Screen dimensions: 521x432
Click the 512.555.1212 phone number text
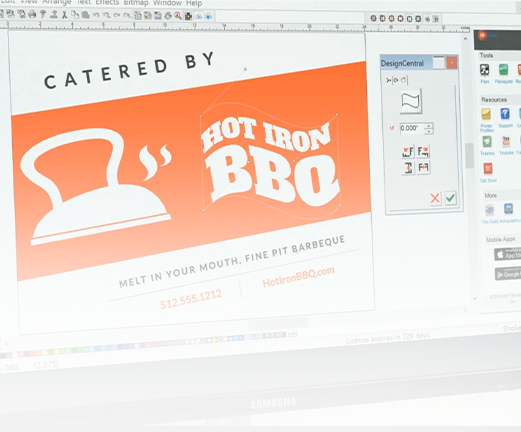click(x=191, y=299)
